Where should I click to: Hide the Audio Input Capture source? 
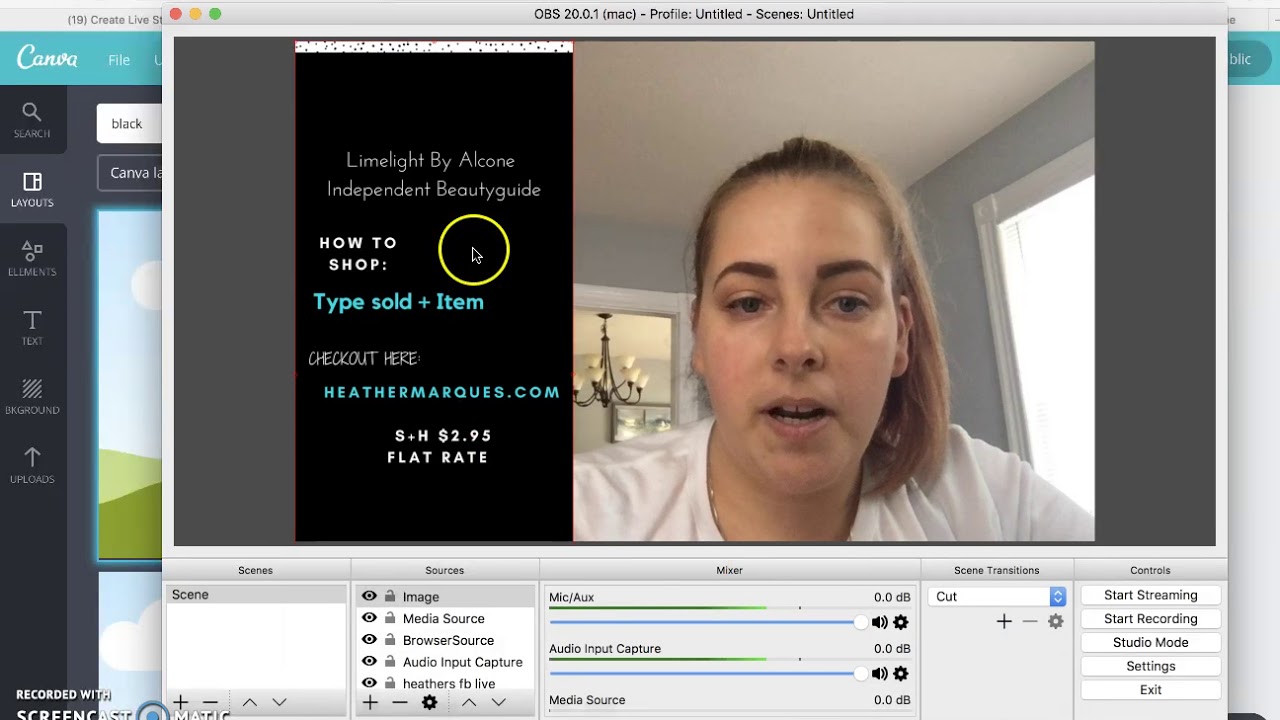[369, 662]
